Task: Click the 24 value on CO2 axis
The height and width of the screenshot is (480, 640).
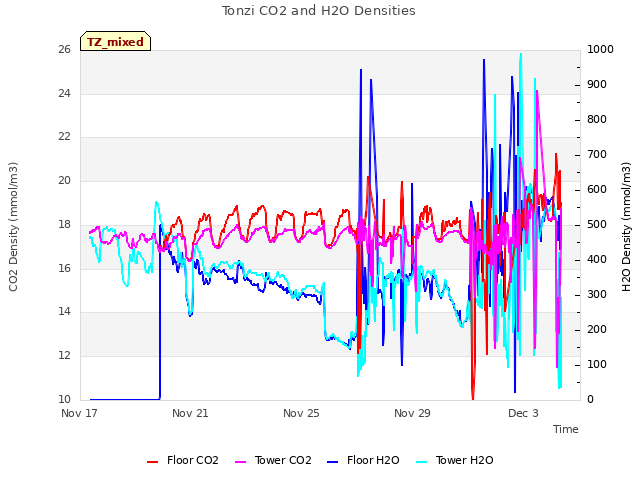Action: tap(64, 93)
